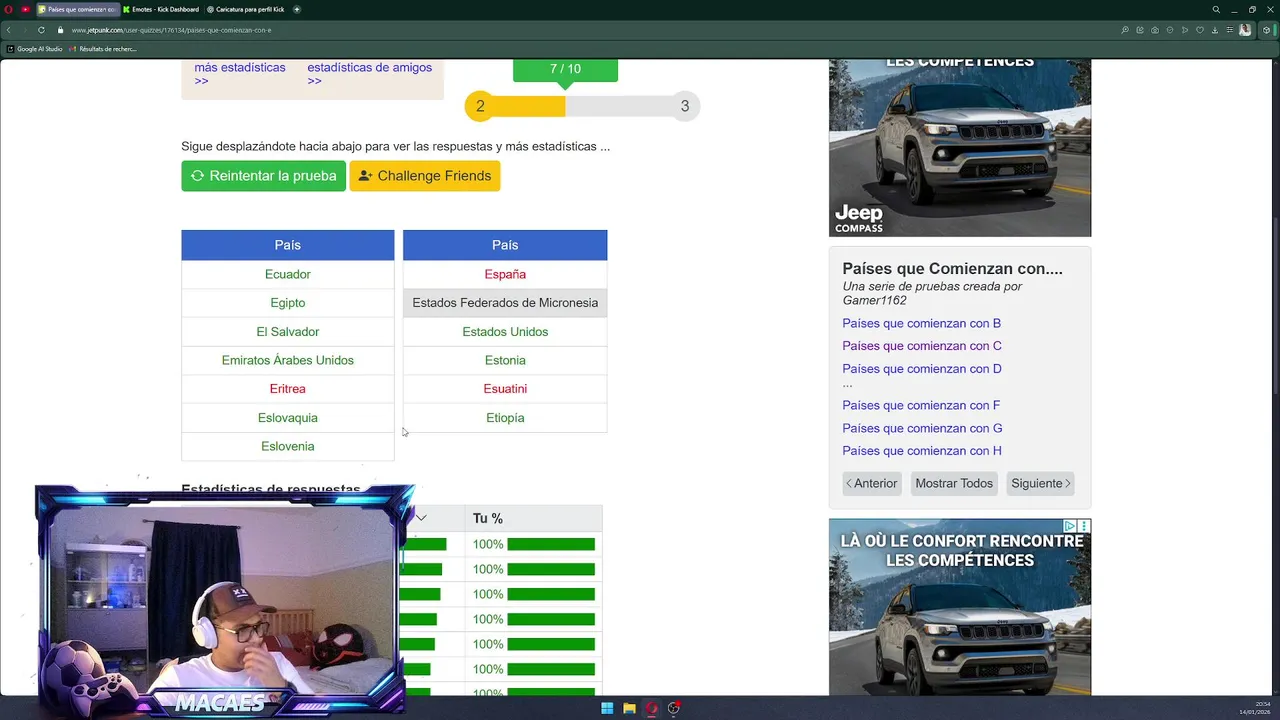Click the Opera icon in the taskbar
The image size is (1280, 720).
pos(652,708)
